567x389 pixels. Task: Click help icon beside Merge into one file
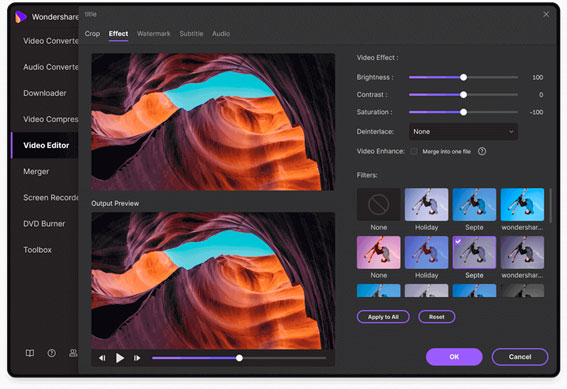[x=482, y=151]
